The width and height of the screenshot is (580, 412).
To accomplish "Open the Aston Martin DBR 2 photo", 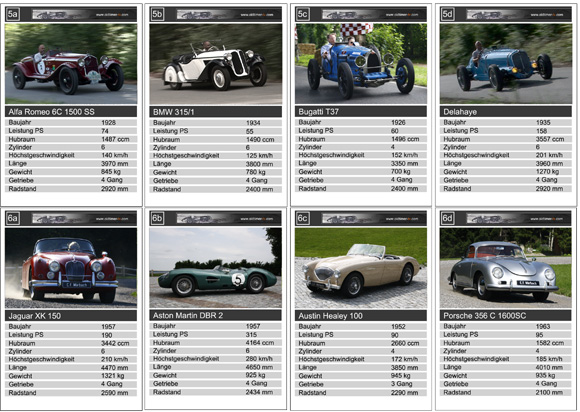I will point(216,268).
